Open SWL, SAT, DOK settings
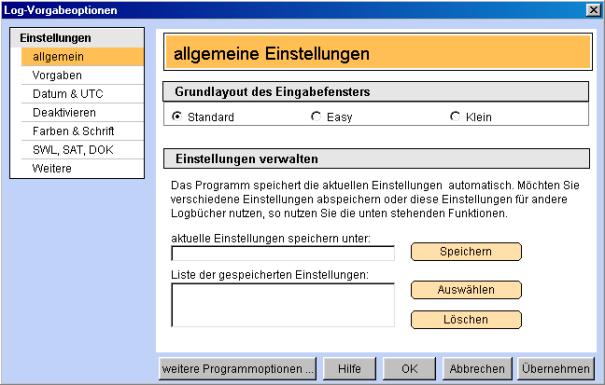The width and height of the screenshot is (605, 385). point(83,150)
